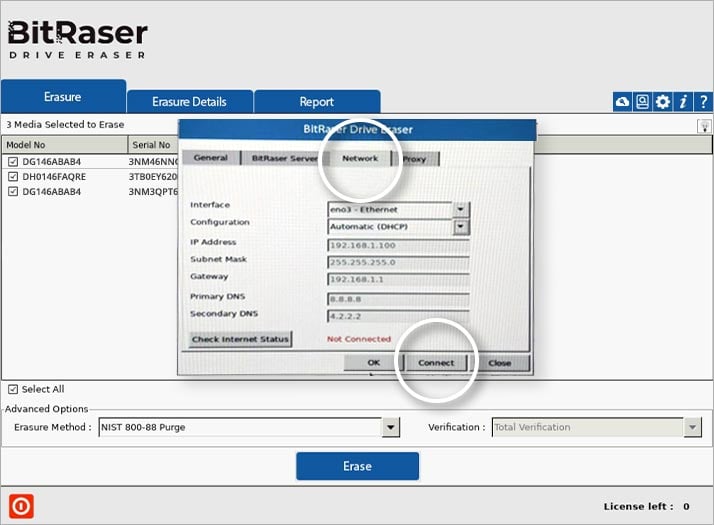This screenshot has width=714, height=525.
Task: Click the License left counter text
Action: point(647,506)
